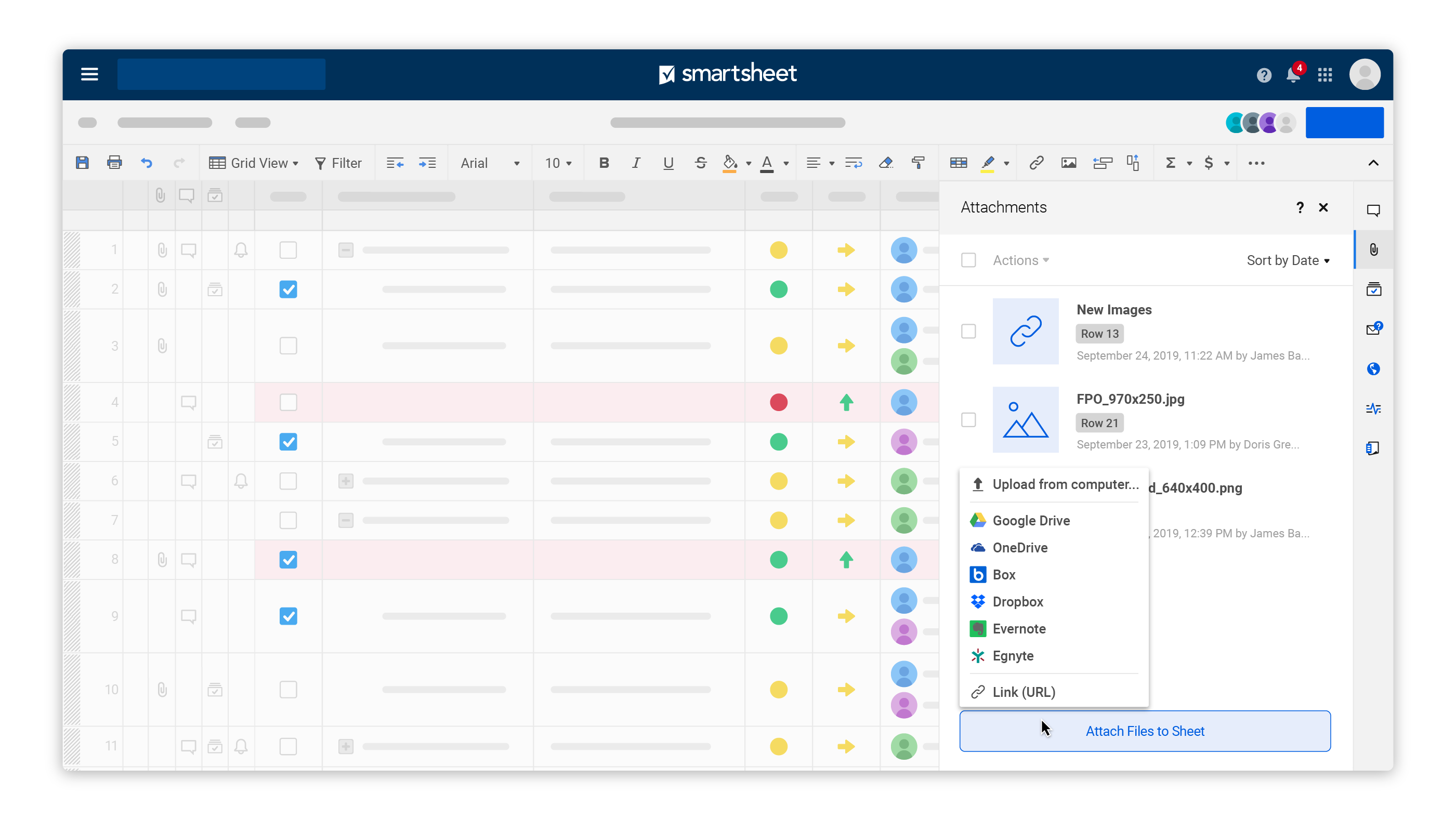The image size is (1456, 819).
Task: Open Update Requests envelope in right sidebar
Action: pyautogui.click(x=1373, y=329)
